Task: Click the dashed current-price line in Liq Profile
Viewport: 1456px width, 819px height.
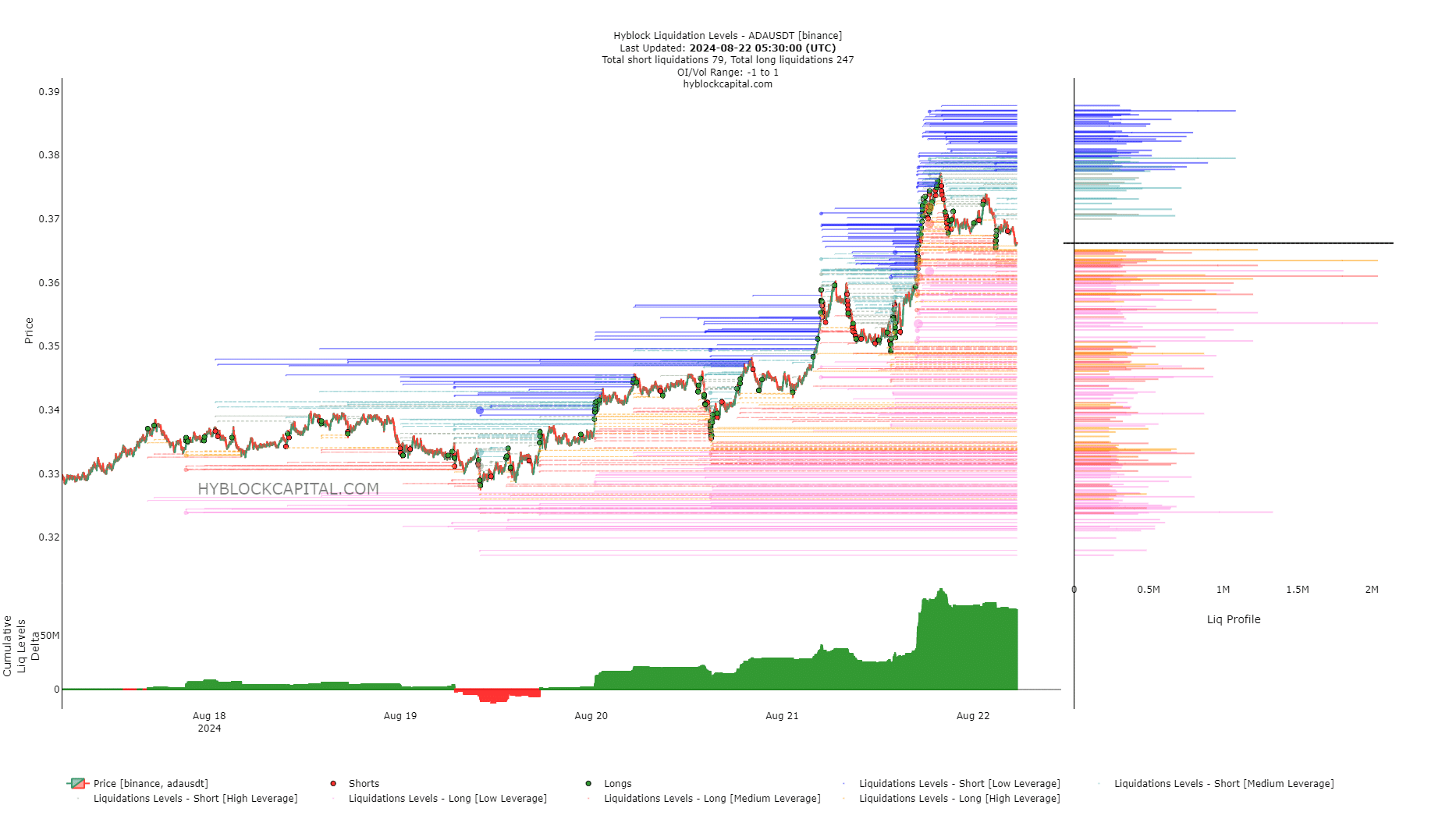Action: 1228,243
